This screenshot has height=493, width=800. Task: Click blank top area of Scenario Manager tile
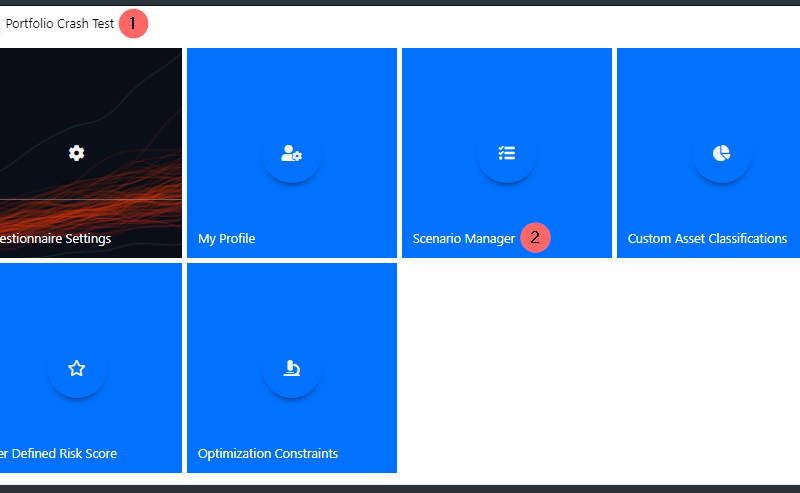pos(507,80)
